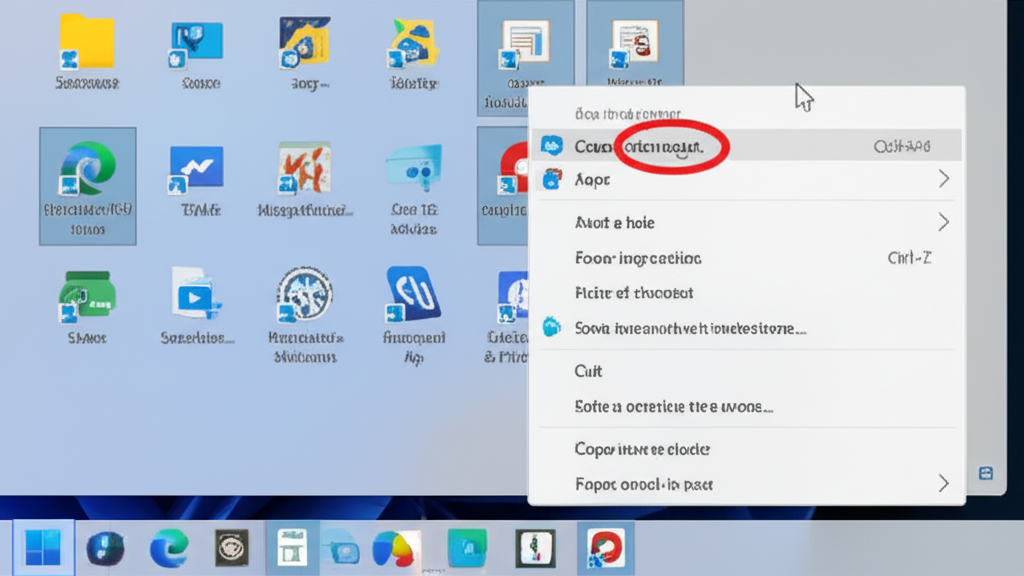Launch Edge from the taskbar
The height and width of the screenshot is (576, 1024).
click(169, 548)
